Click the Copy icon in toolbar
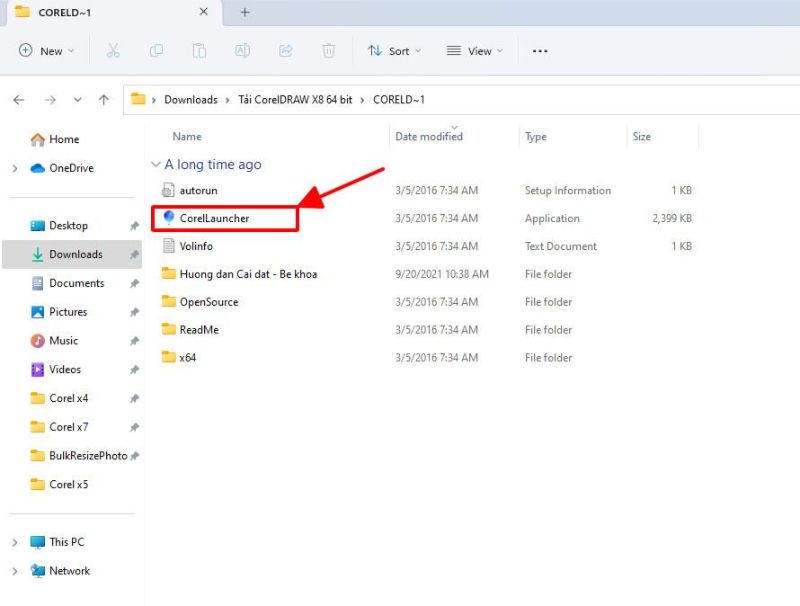800x606 pixels. 156,51
